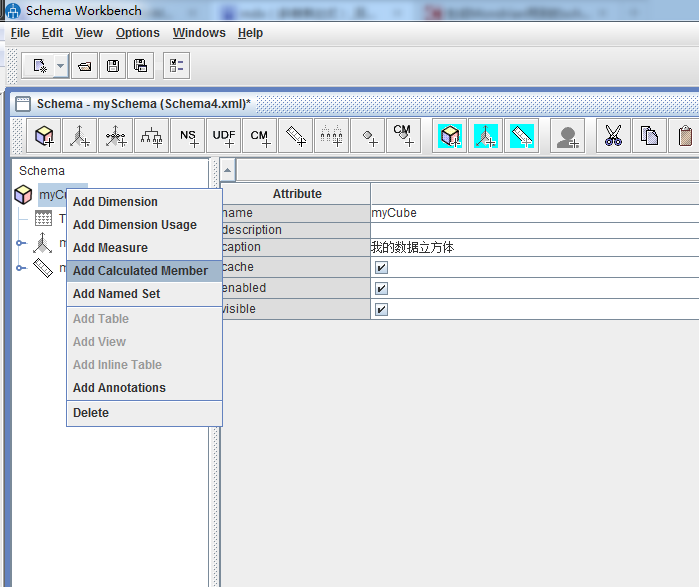
Task: Choose Add Measure from context menu
Action: (x=144, y=248)
